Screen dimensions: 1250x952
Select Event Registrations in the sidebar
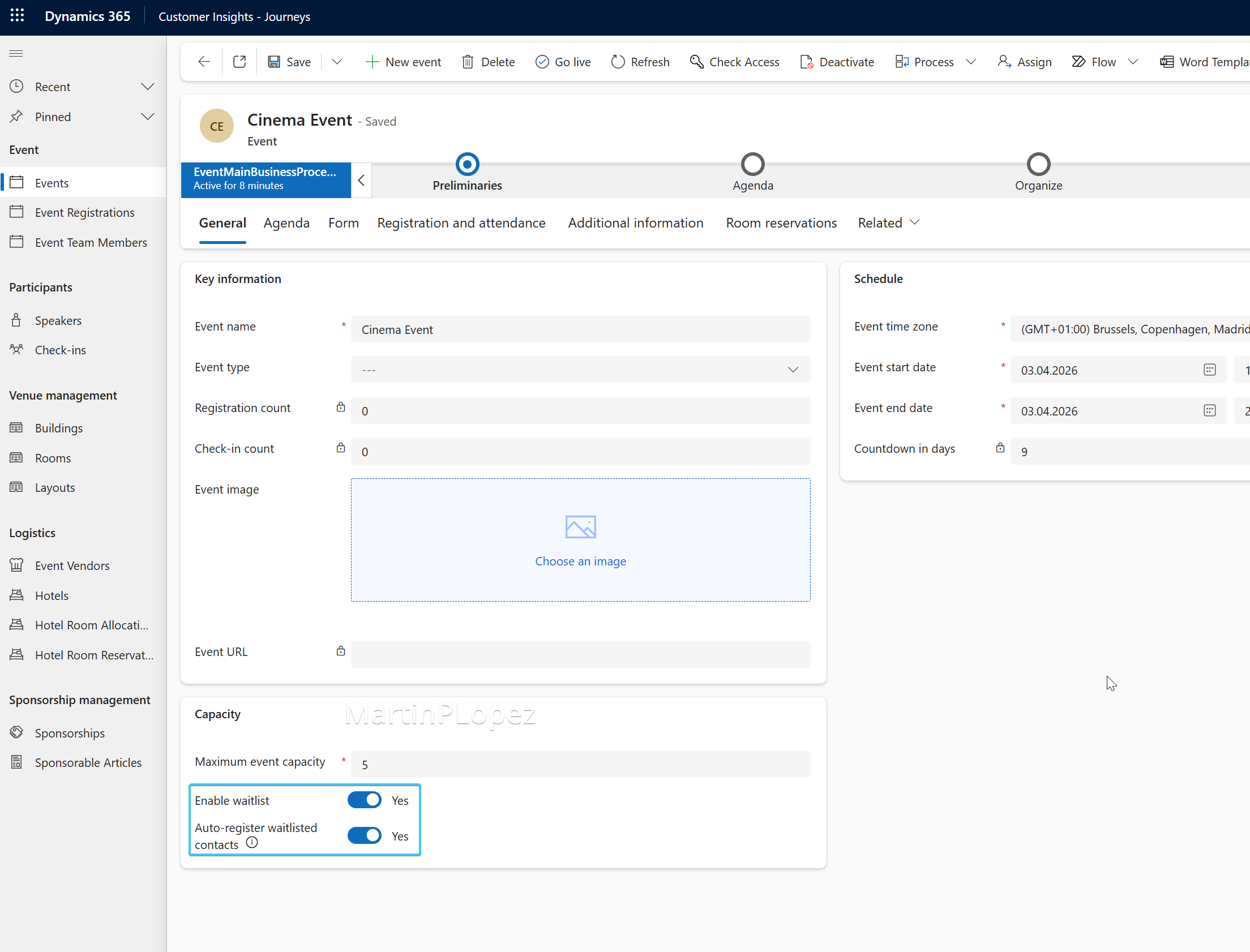pyautogui.click(x=84, y=212)
